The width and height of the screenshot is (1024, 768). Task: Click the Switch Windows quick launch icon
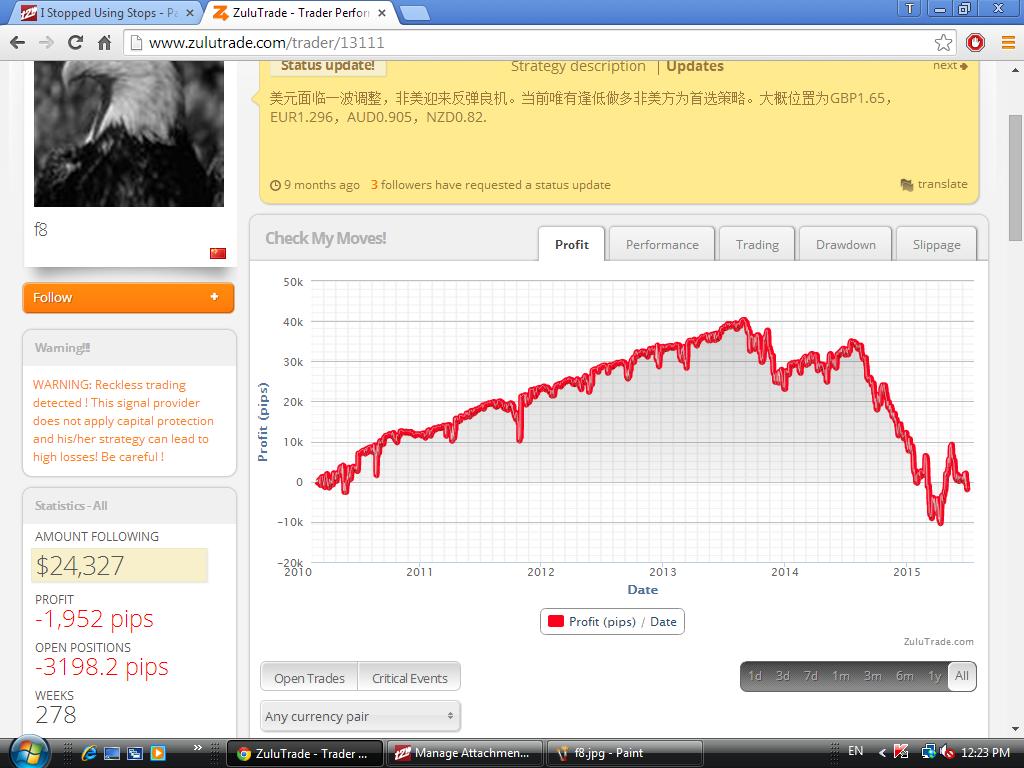click(x=135, y=753)
